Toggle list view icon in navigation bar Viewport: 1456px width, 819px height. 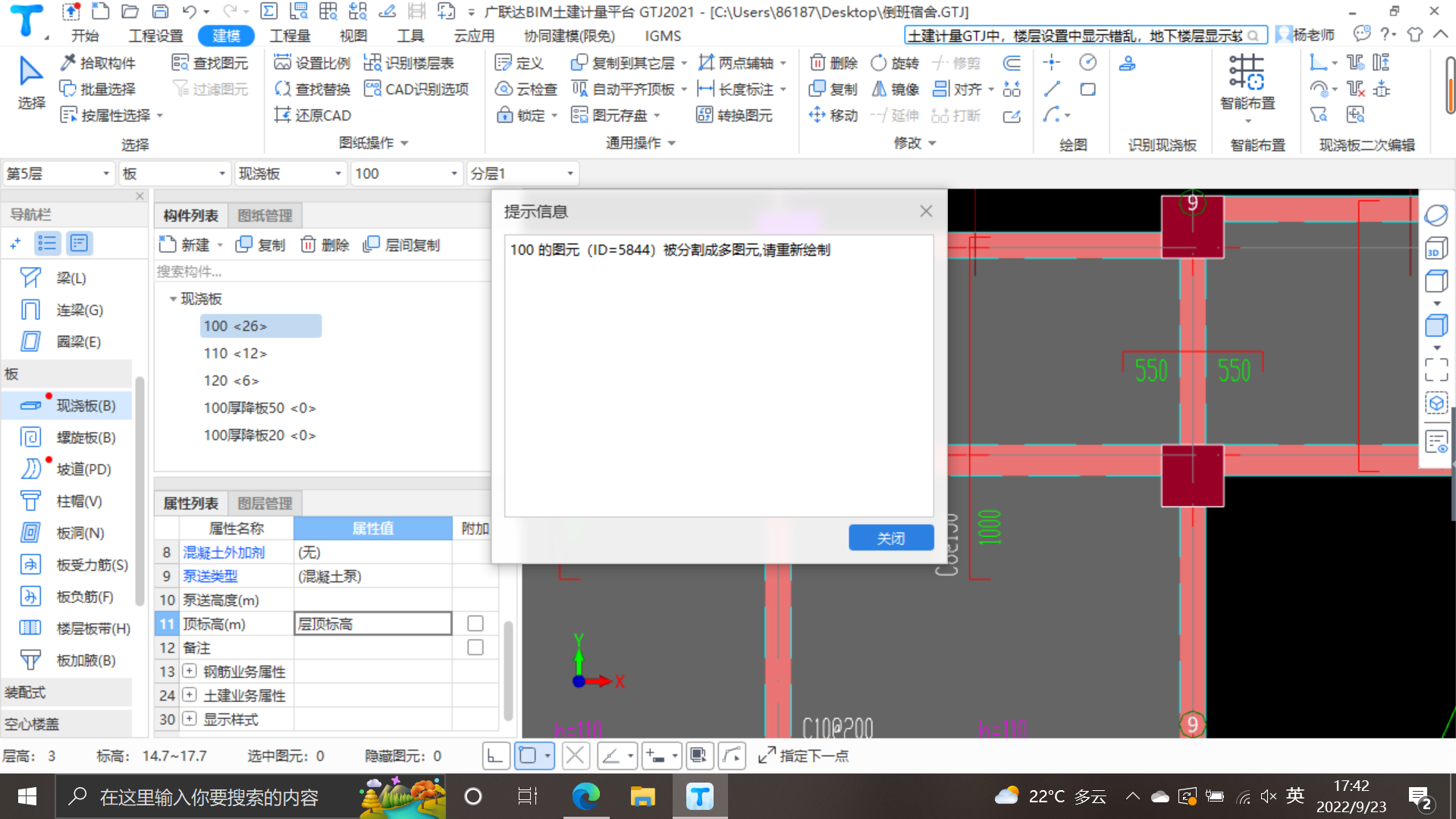47,243
